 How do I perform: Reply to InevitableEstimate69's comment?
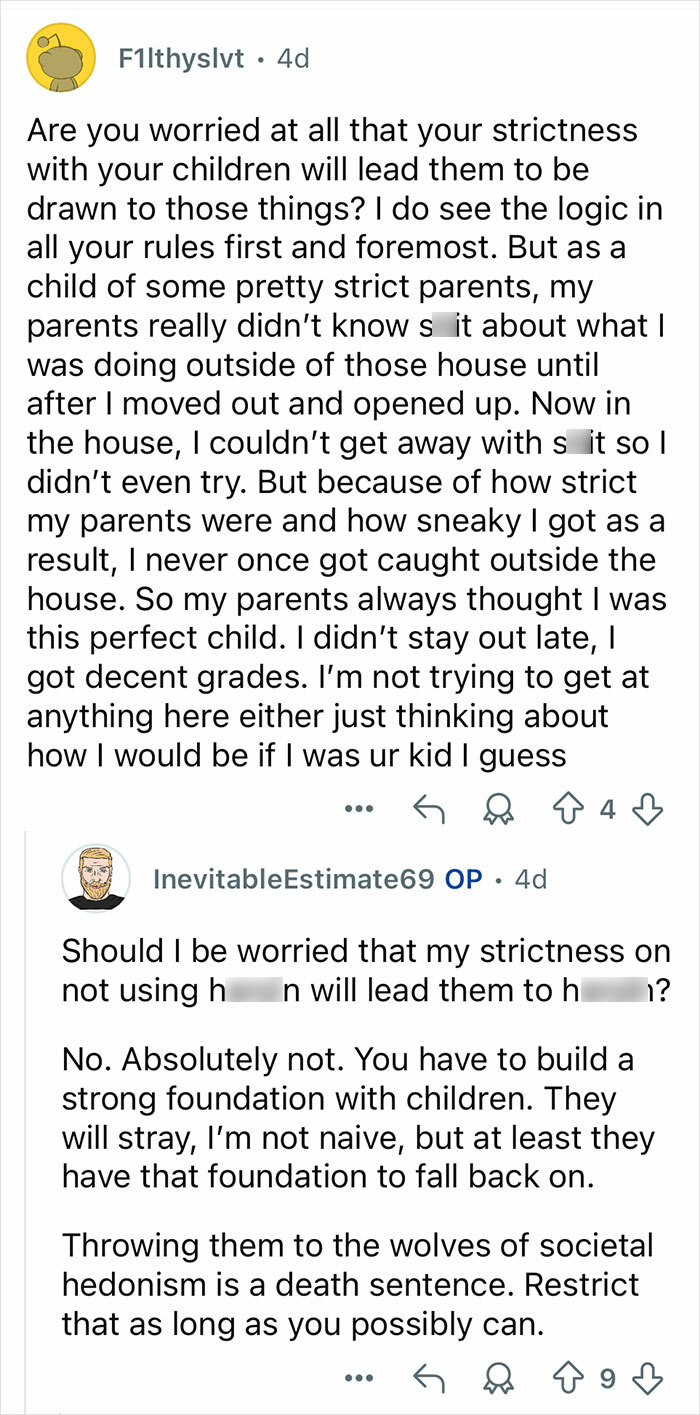click(430, 1375)
